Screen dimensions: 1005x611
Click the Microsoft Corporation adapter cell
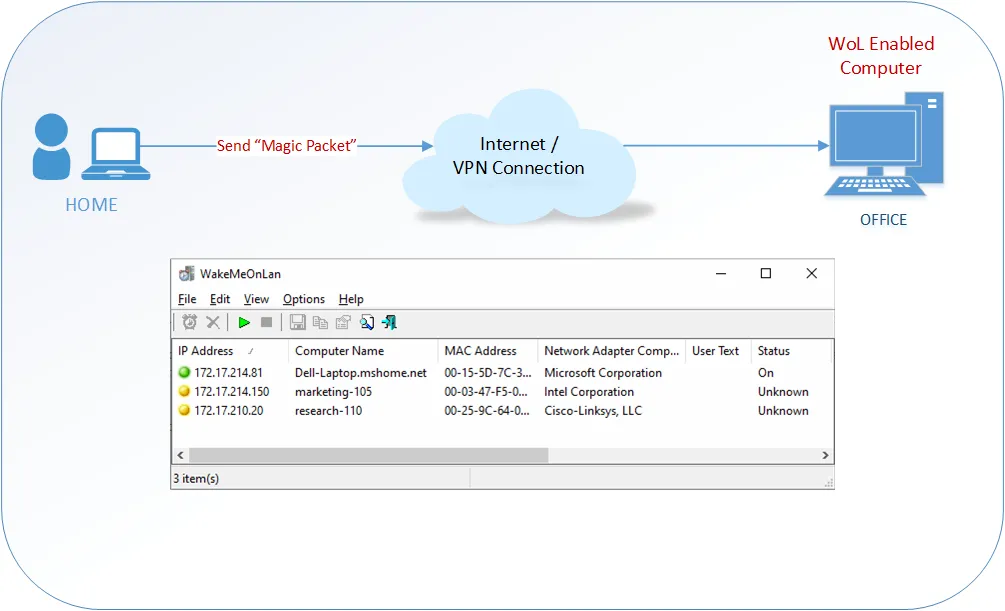point(603,372)
